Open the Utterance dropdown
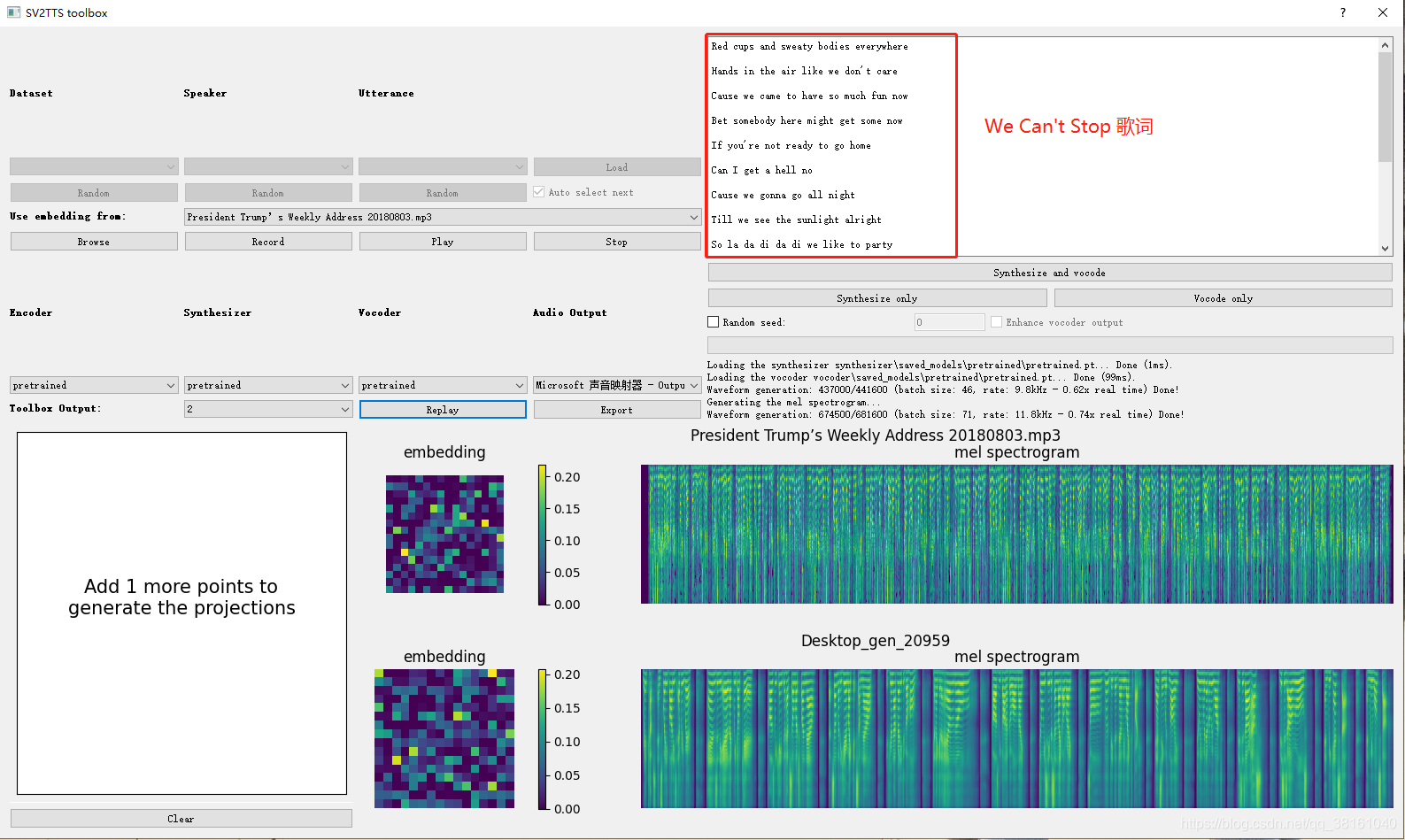The height and width of the screenshot is (840, 1405). tap(443, 166)
